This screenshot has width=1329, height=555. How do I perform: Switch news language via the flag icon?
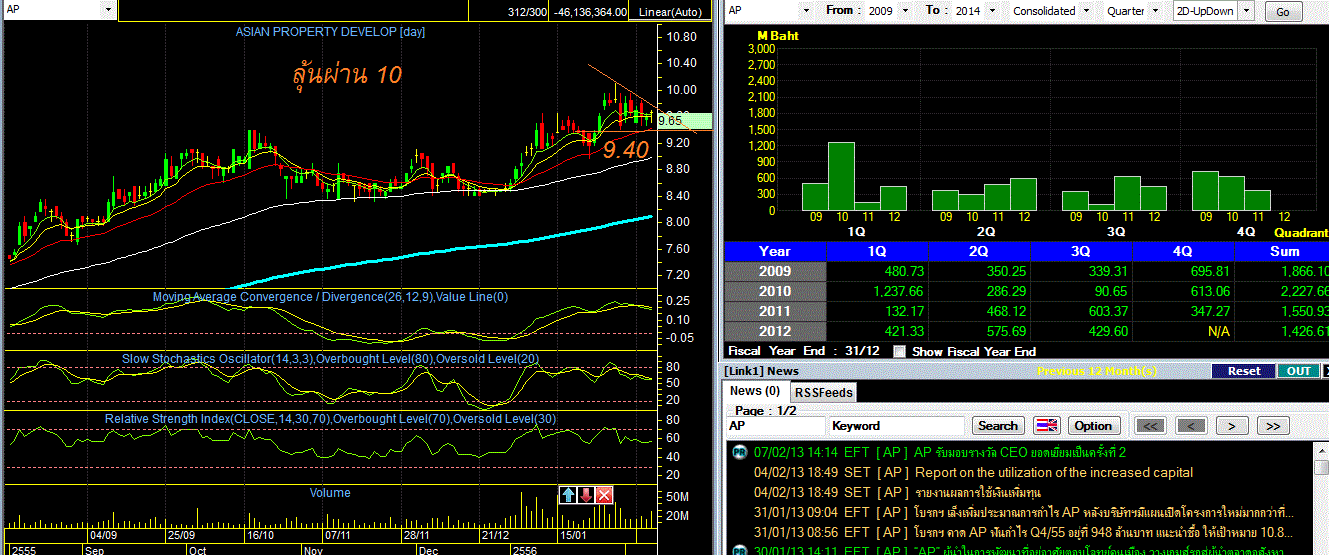1046,425
